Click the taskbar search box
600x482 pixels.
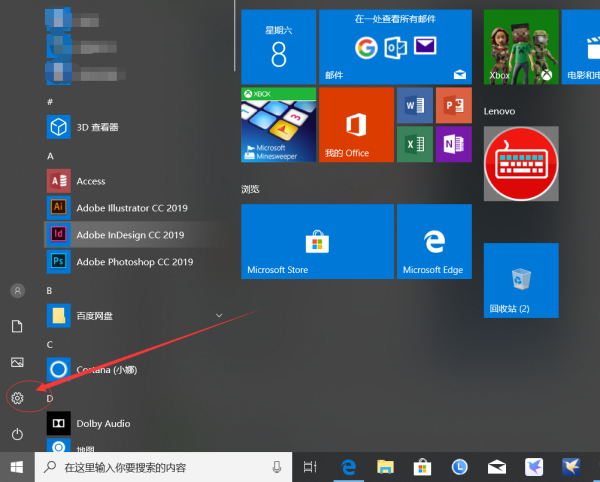(163, 467)
